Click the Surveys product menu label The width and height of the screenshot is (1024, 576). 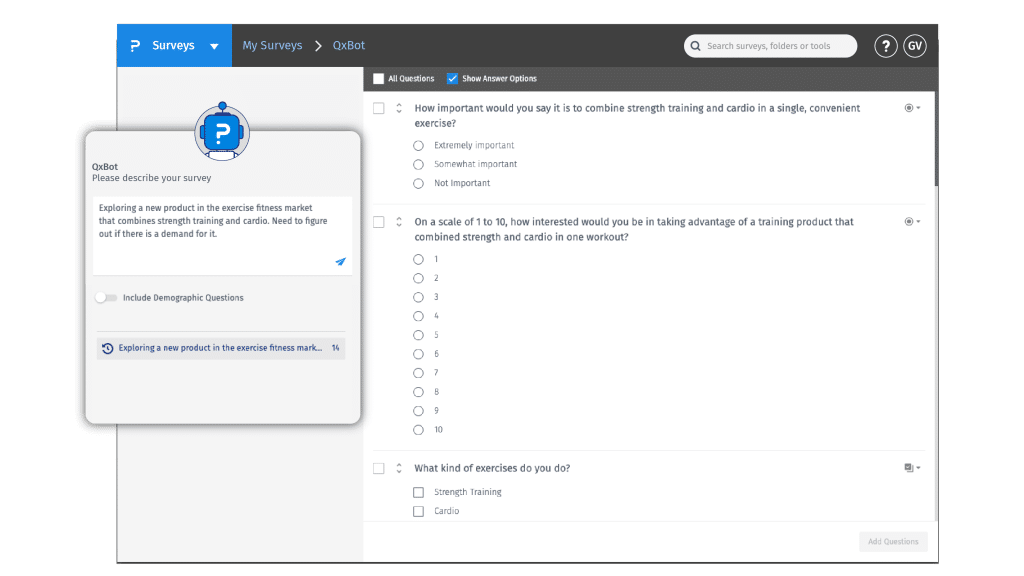point(173,46)
